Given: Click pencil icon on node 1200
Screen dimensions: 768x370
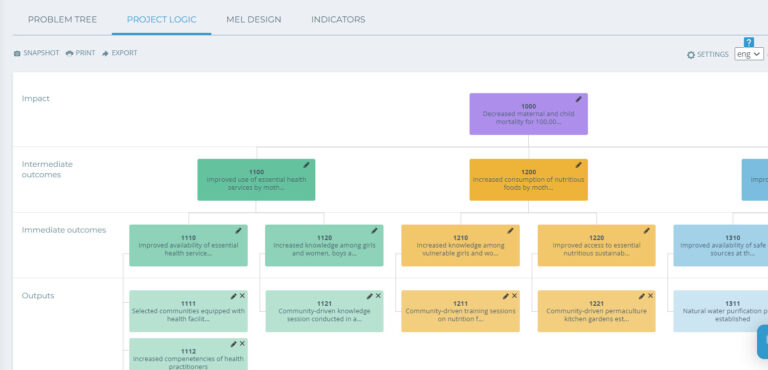Looking at the screenshot, I should [x=578, y=165].
